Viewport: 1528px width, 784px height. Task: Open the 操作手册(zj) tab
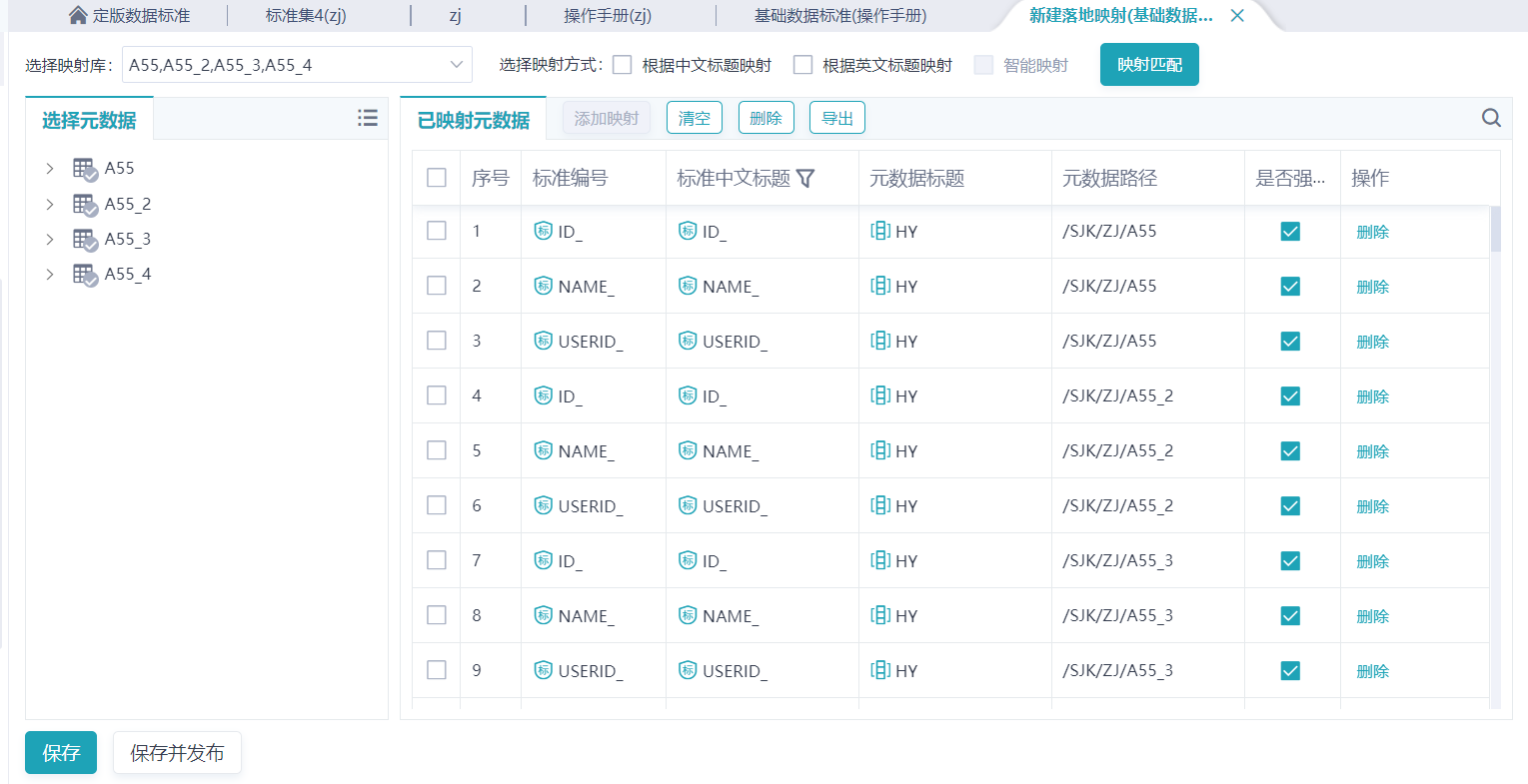click(607, 15)
